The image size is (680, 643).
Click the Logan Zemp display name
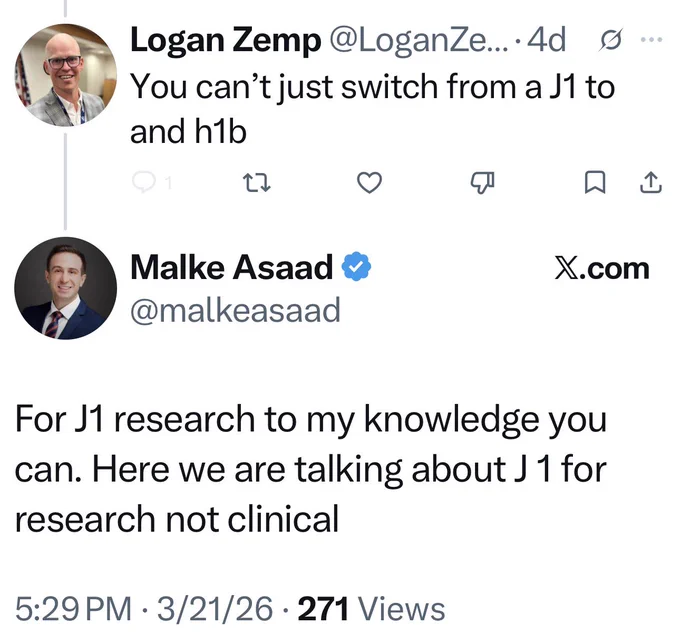coord(226,40)
